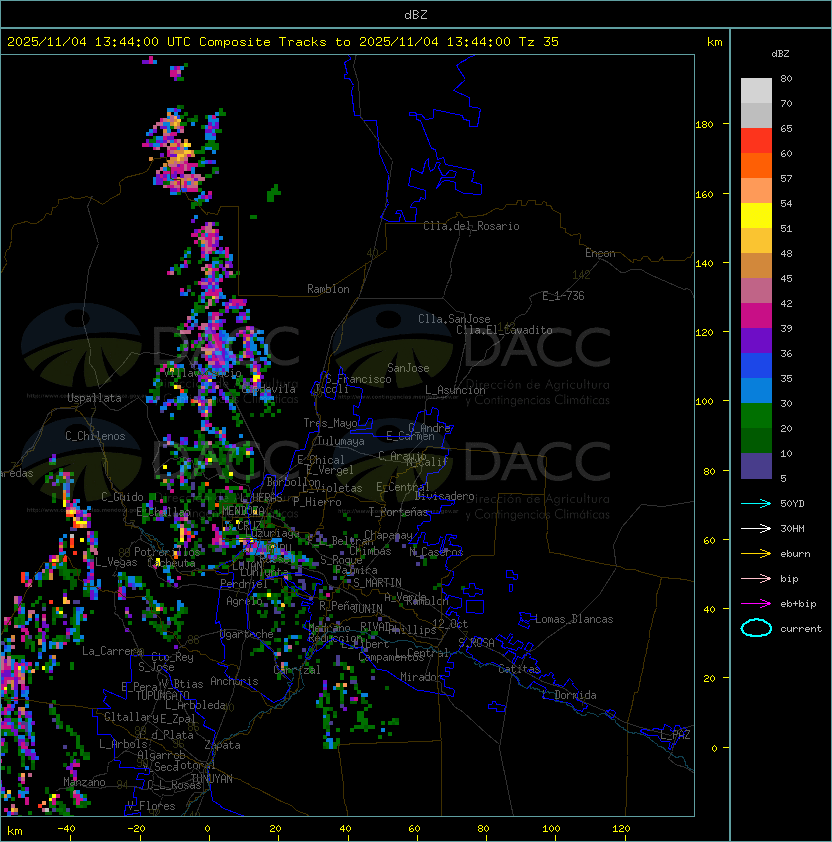Click the Divisadero map label
The width and height of the screenshot is (832, 842).
click(444, 496)
